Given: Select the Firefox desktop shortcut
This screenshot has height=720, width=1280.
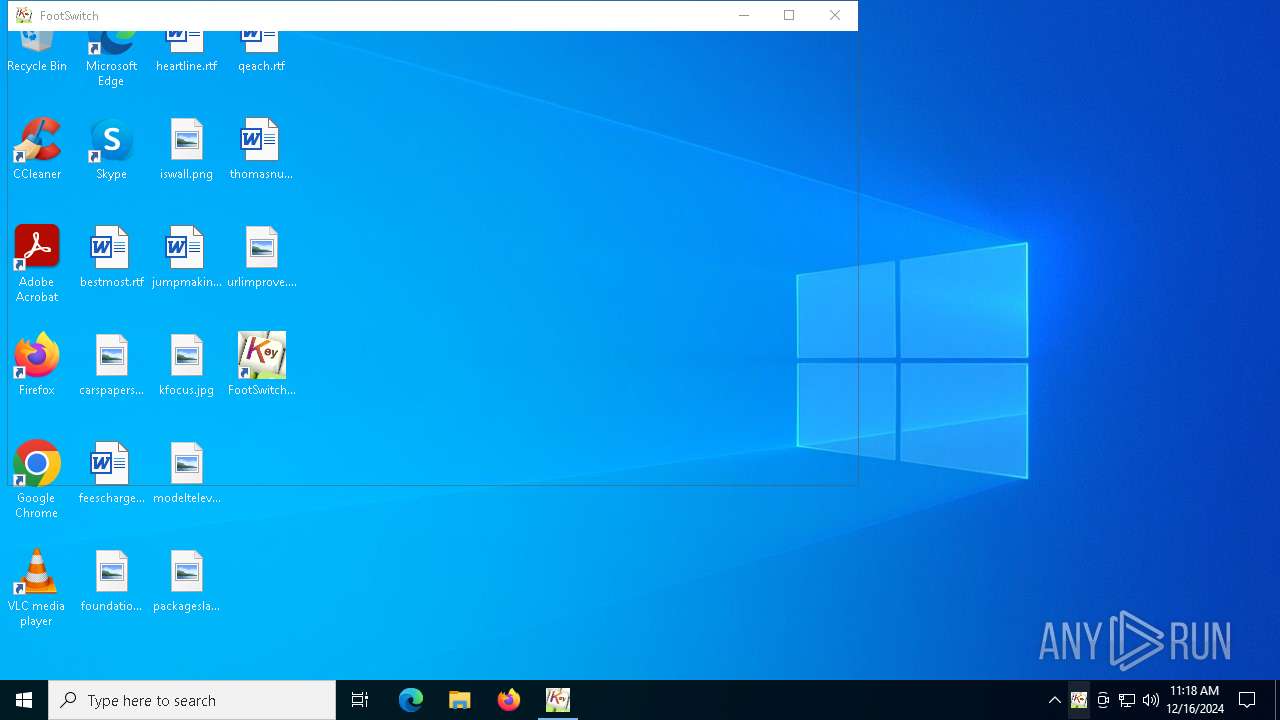Looking at the screenshot, I should coord(37,365).
